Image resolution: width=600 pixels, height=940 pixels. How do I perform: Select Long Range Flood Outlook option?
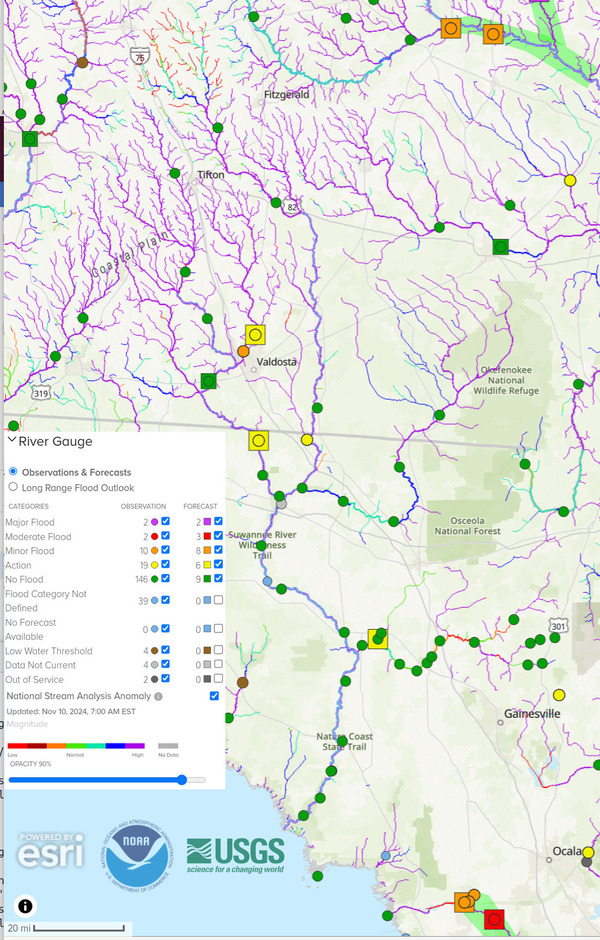pos(13,487)
